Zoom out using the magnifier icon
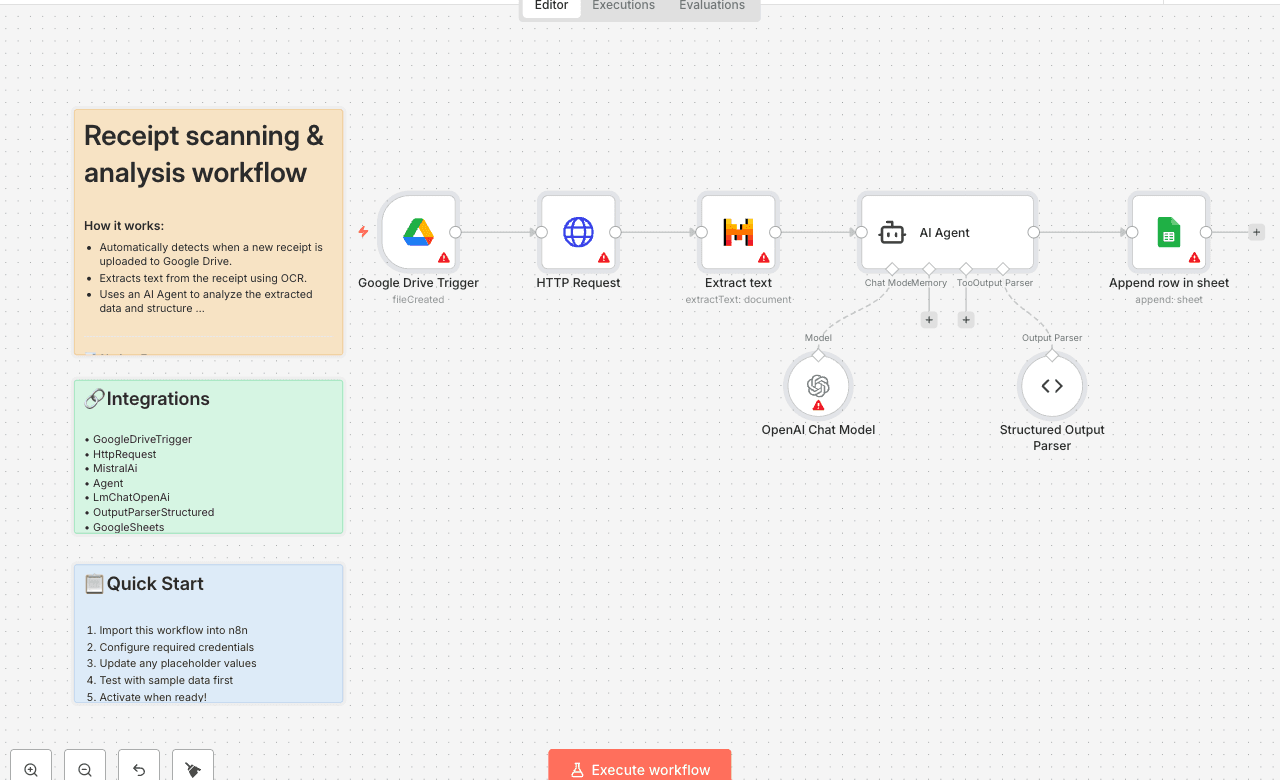 click(84, 768)
